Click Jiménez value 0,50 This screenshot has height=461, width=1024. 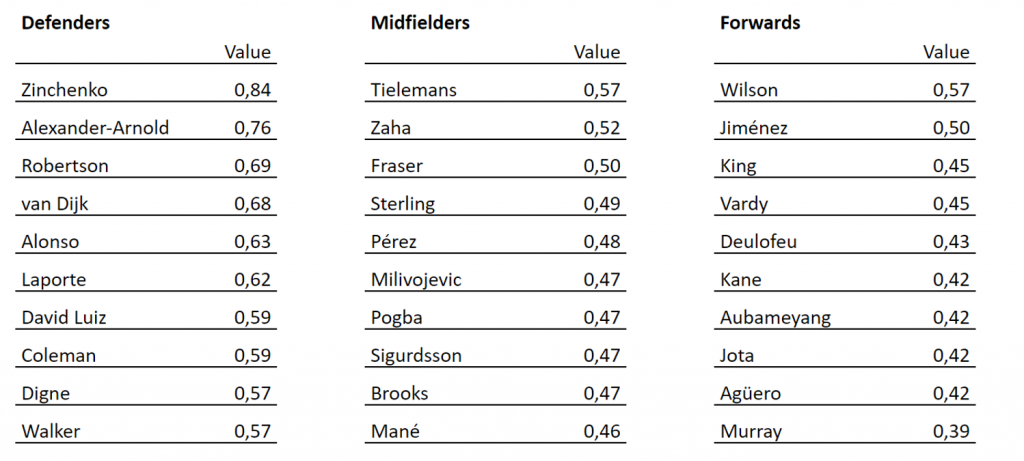952,128
